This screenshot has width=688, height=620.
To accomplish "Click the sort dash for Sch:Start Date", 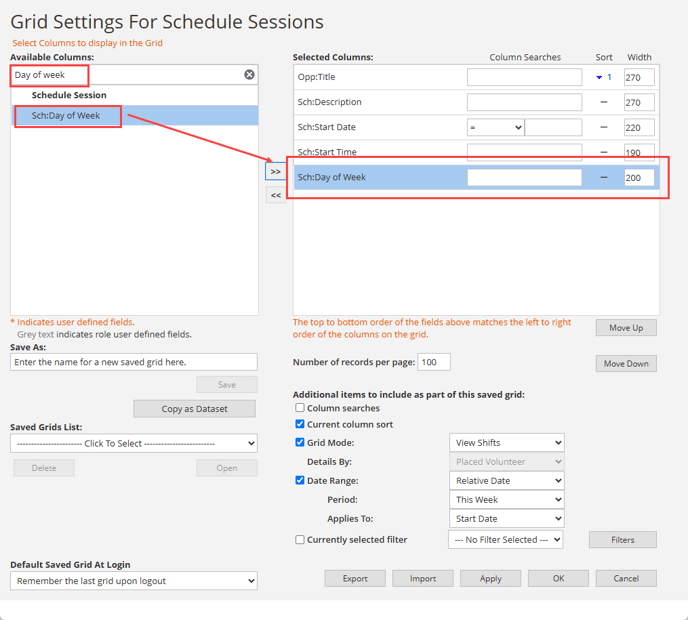I will pyautogui.click(x=603, y=127).
